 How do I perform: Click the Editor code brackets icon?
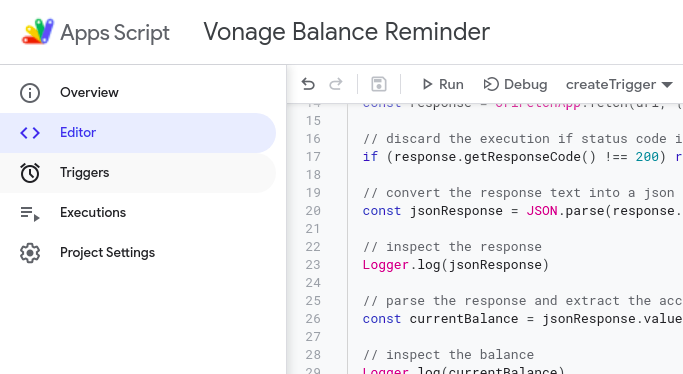pos(30,133)
